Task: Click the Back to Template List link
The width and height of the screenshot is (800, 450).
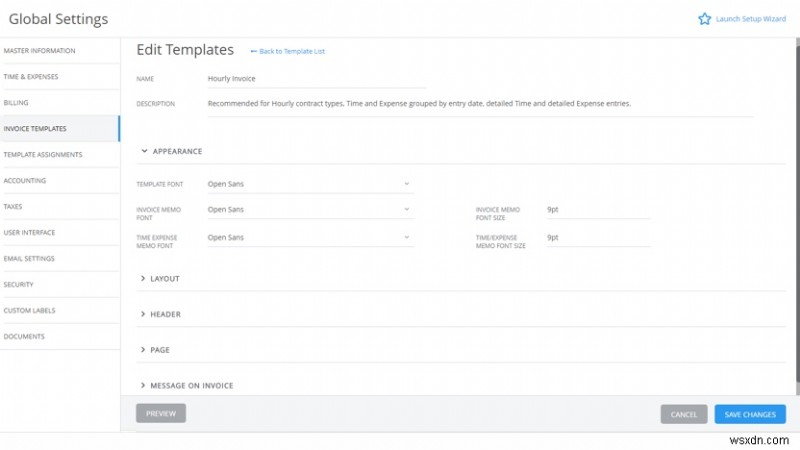Action: click(288, 51)
